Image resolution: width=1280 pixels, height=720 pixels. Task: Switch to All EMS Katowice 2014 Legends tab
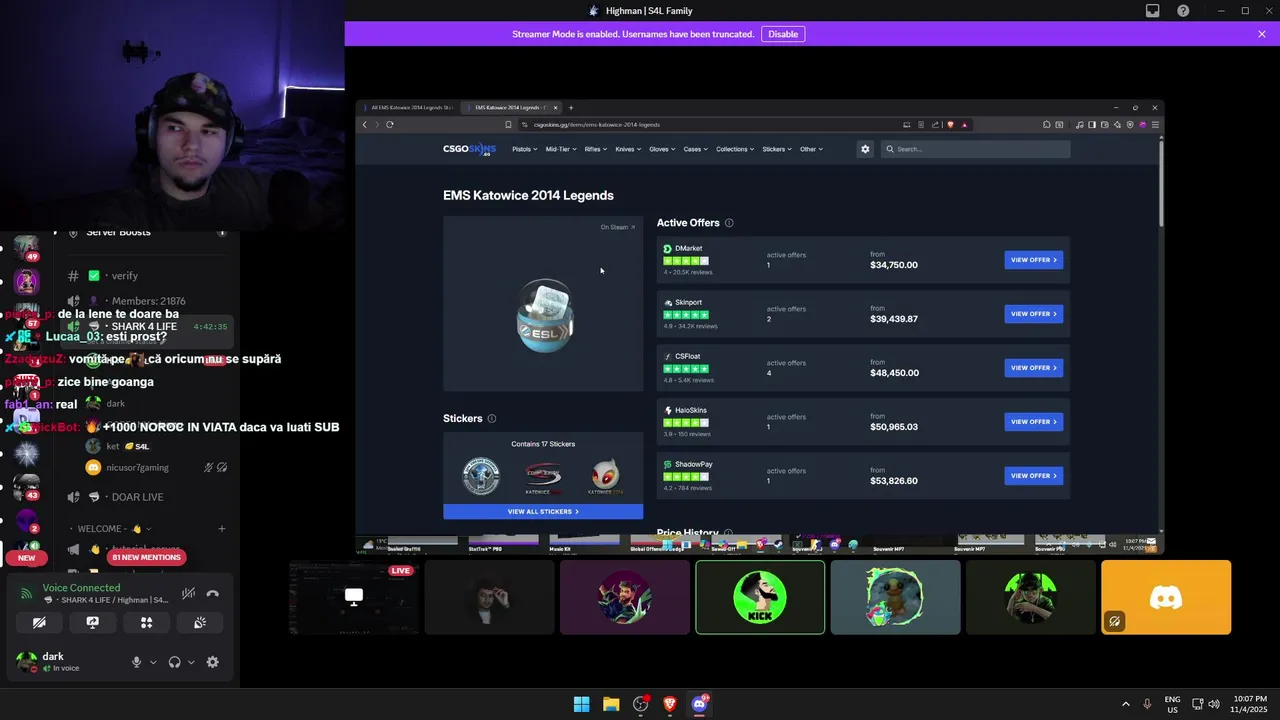coord(411,108)
